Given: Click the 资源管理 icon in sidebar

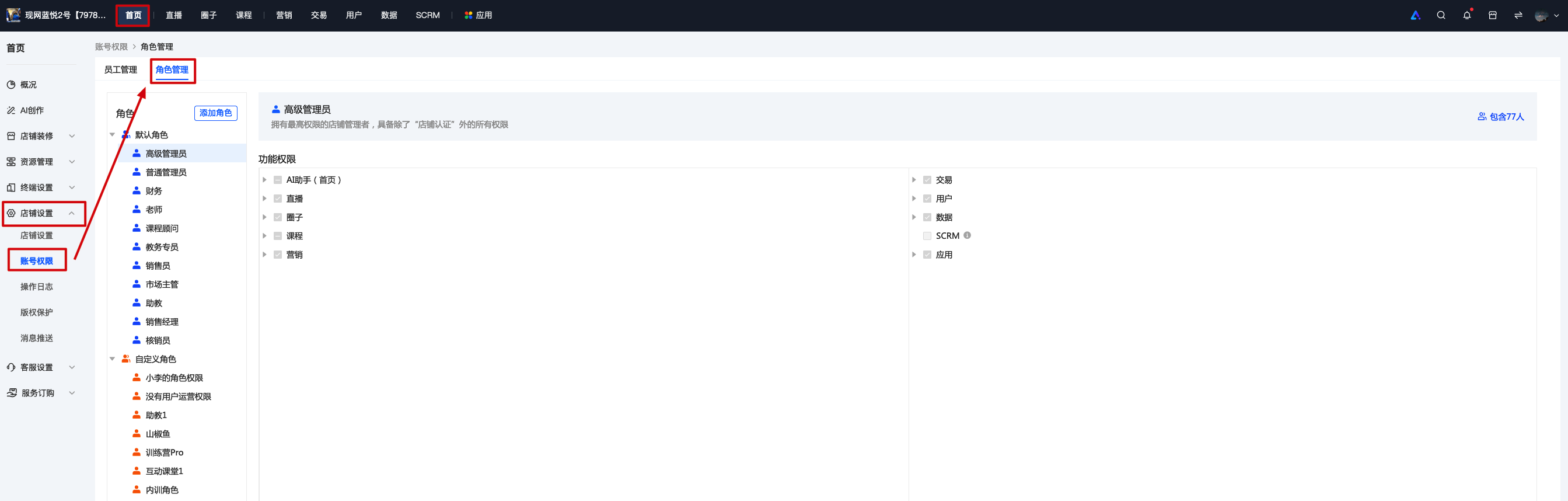Looking at the screenshot, I should pyautogui.click(x=11, y=161).
